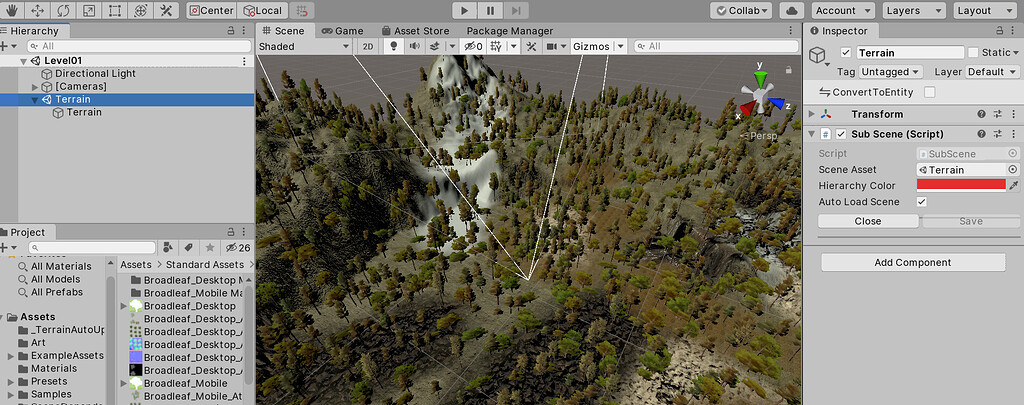The height and width of the screenshot is (405, 1024).
Task: Toggle scene lighting lightbulb icon
Action: (x=393, y=46)
